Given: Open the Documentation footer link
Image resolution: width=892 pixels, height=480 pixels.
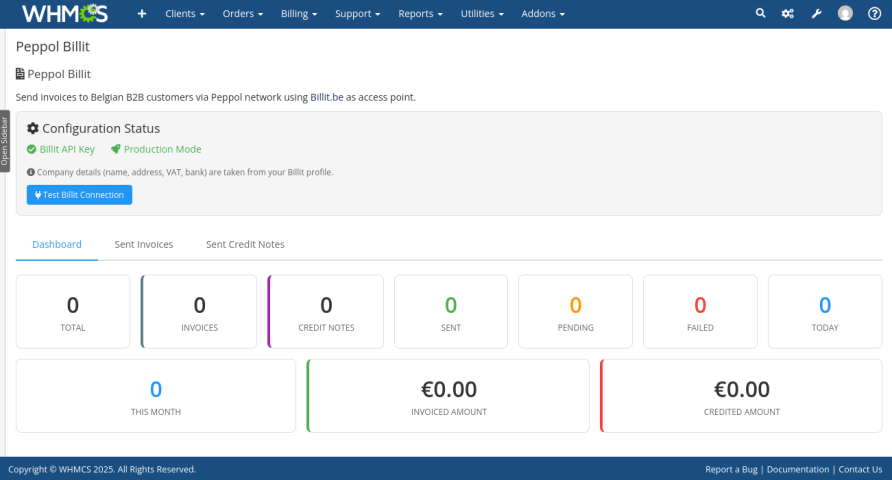Looking at the screenshot, I should tap(798, 469).
